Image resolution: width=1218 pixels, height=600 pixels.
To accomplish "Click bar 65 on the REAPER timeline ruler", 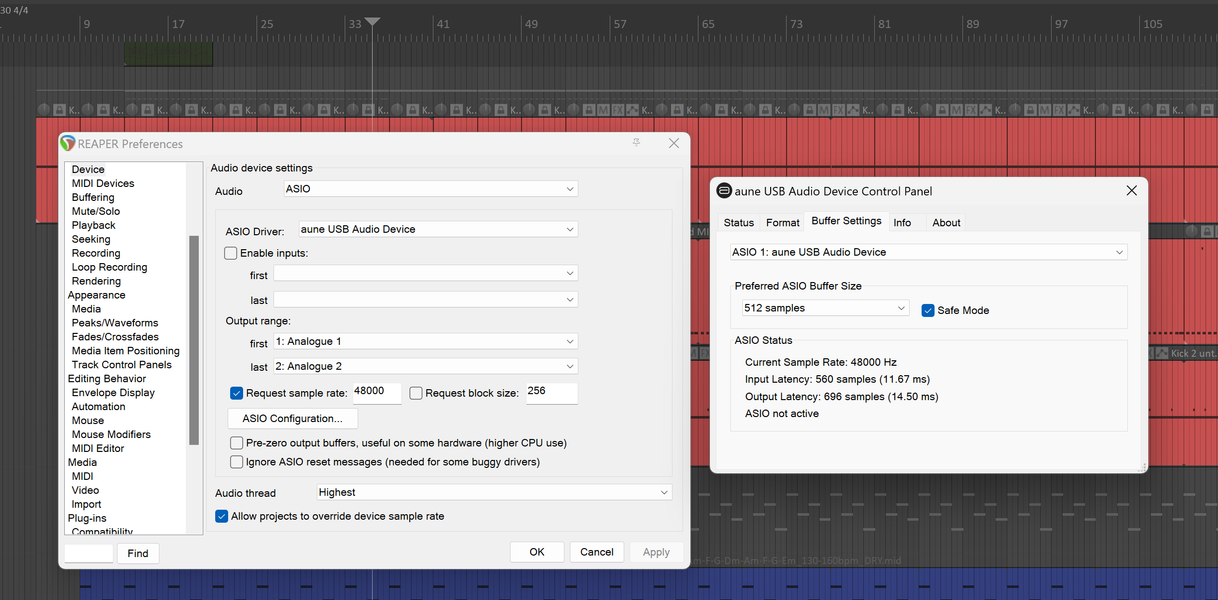I will [708, 24].
